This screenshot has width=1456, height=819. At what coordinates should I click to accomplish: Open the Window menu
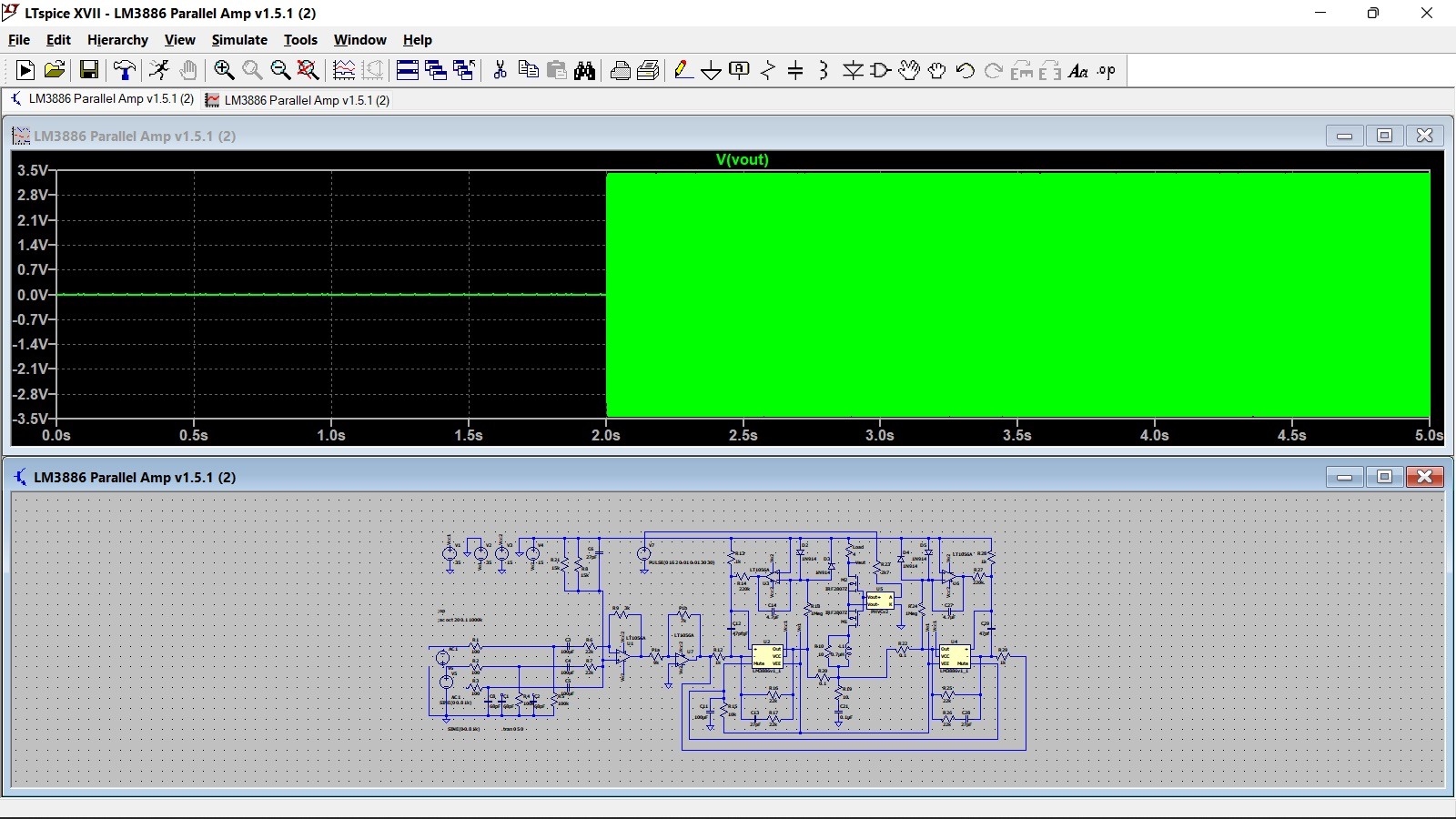[359, 40]
